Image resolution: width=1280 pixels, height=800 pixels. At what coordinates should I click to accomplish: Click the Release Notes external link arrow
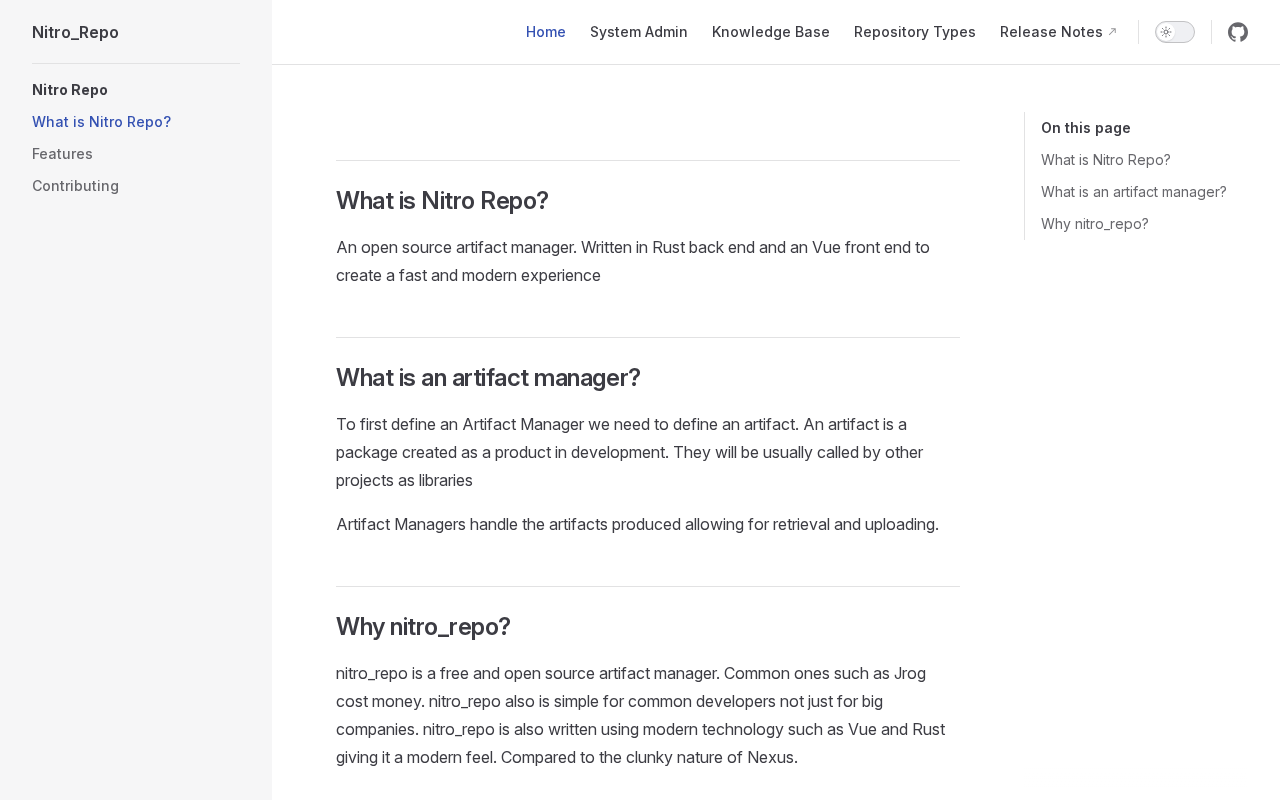(1112, 32)
